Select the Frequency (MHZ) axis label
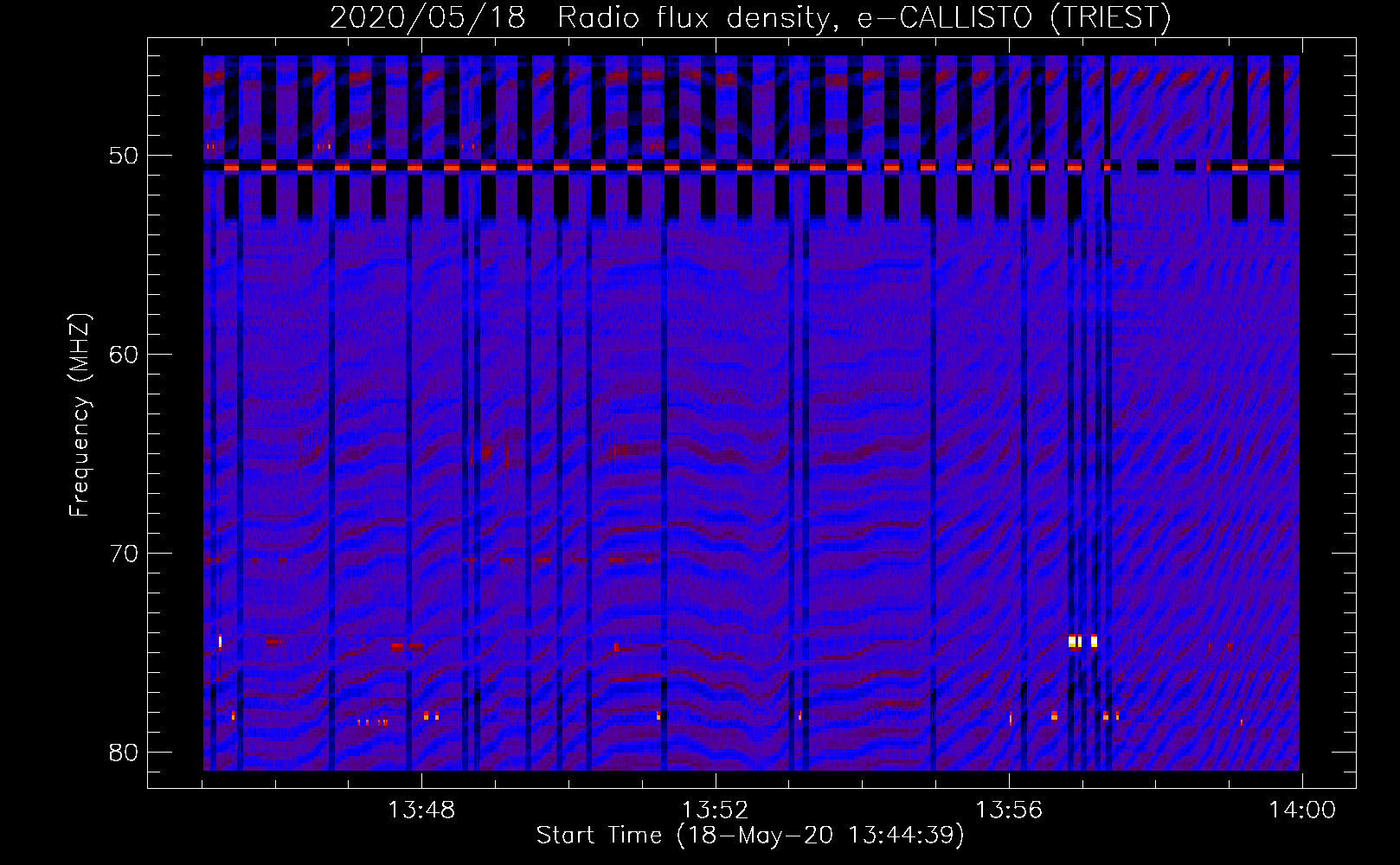Image resolution: width=1400 pixels, height=865 pixels. click(x=80, y=414)
